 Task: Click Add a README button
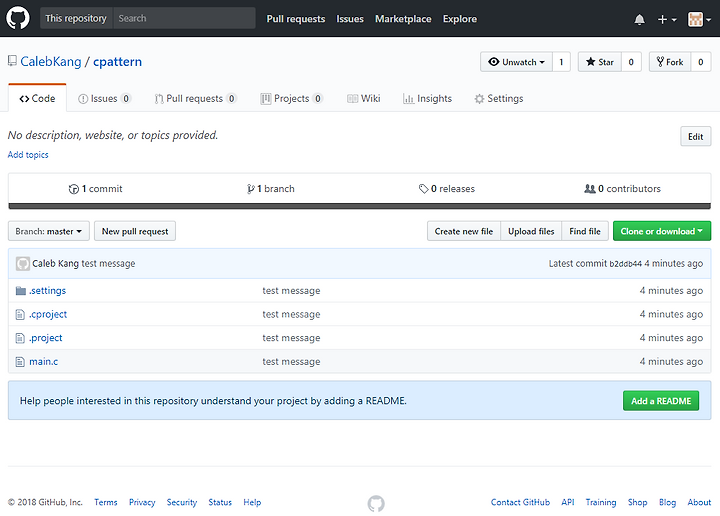[x=661, y=401]
